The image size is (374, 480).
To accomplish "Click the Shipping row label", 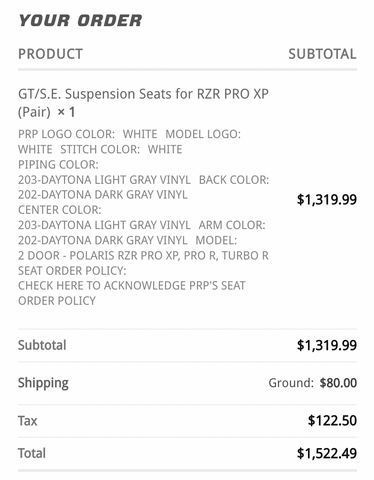I will (x=43, y=383).
